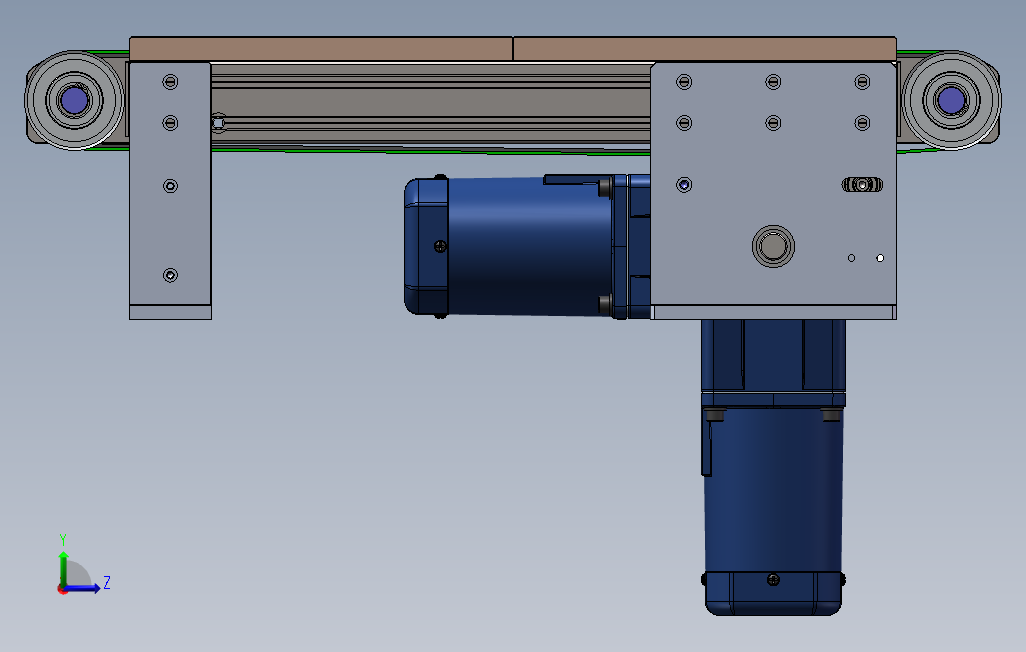Pick the round shaft bore on the right plate
The width and height of the screenshot is (1026, 652).
(773, 247)
